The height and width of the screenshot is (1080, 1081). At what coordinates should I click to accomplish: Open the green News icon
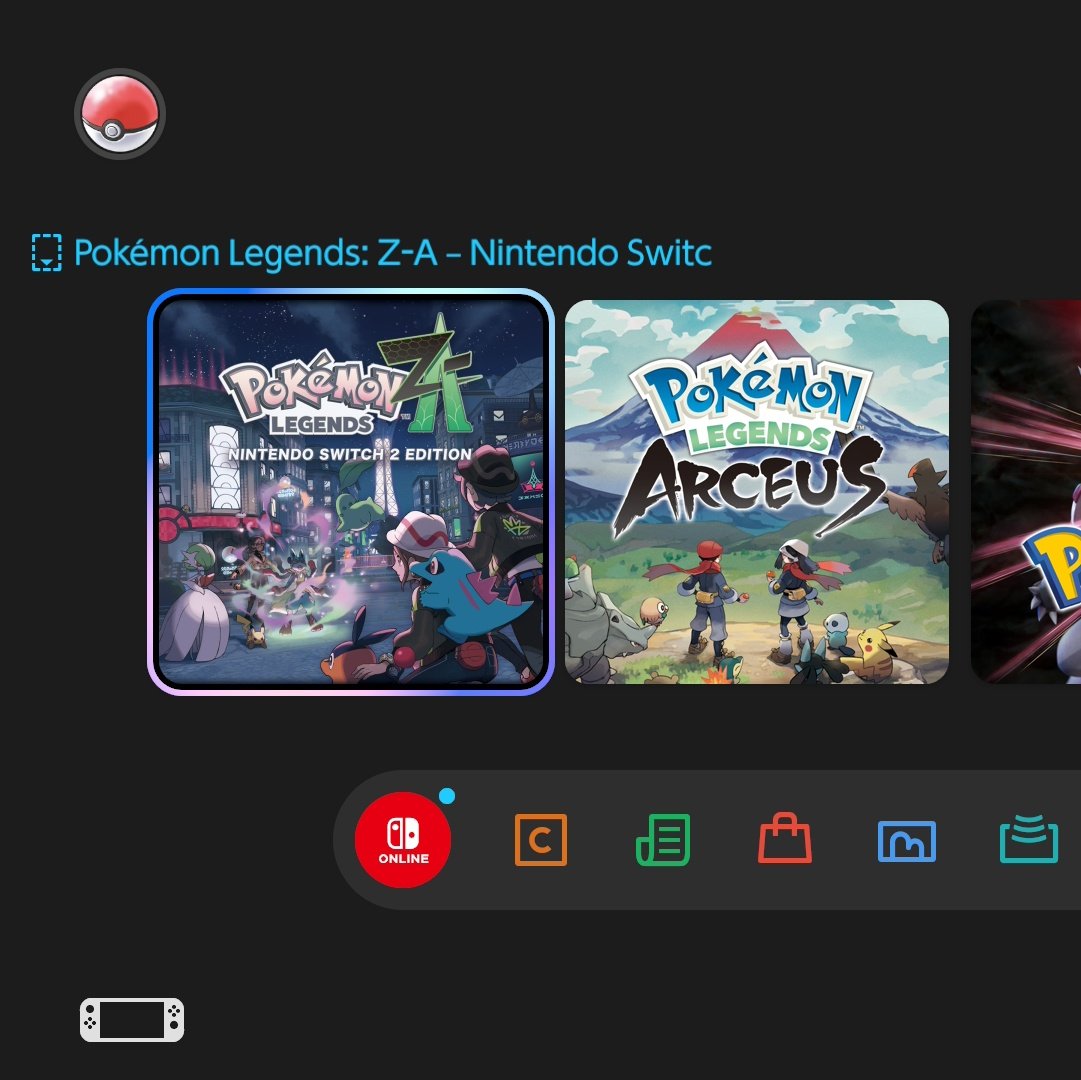[663, 839]
